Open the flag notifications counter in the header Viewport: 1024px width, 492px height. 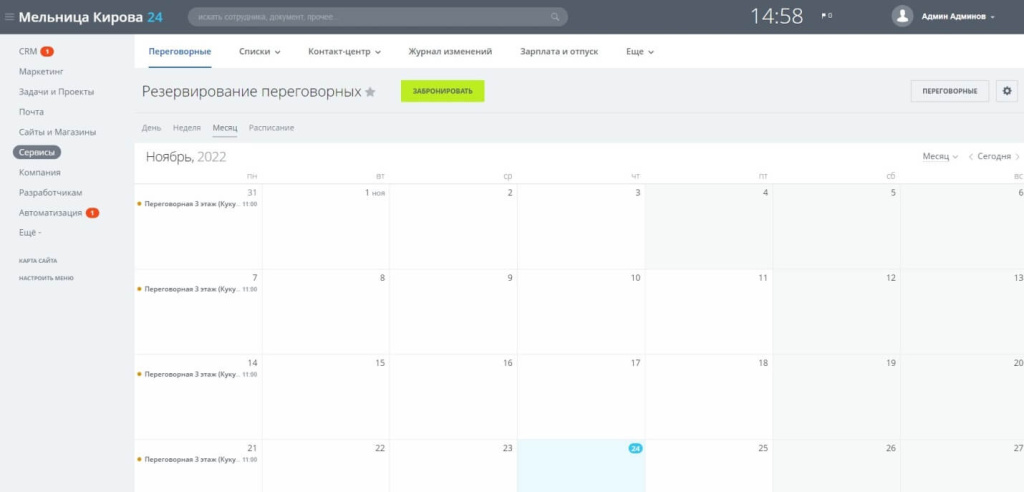pos(826,17)
